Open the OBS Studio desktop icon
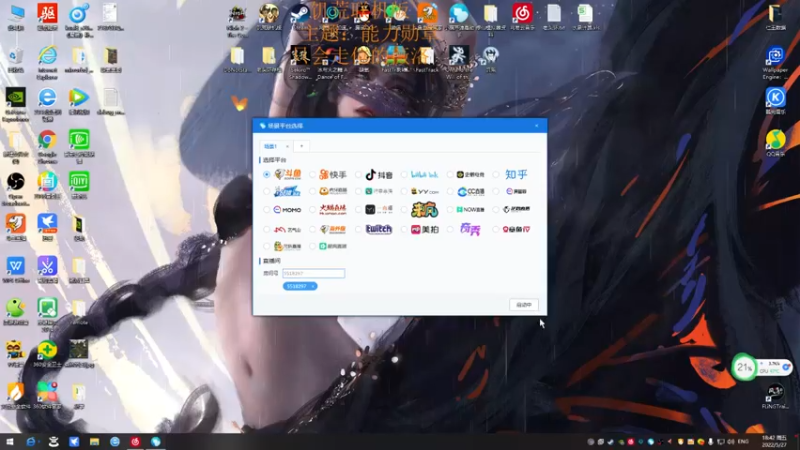 click(16, 188)
